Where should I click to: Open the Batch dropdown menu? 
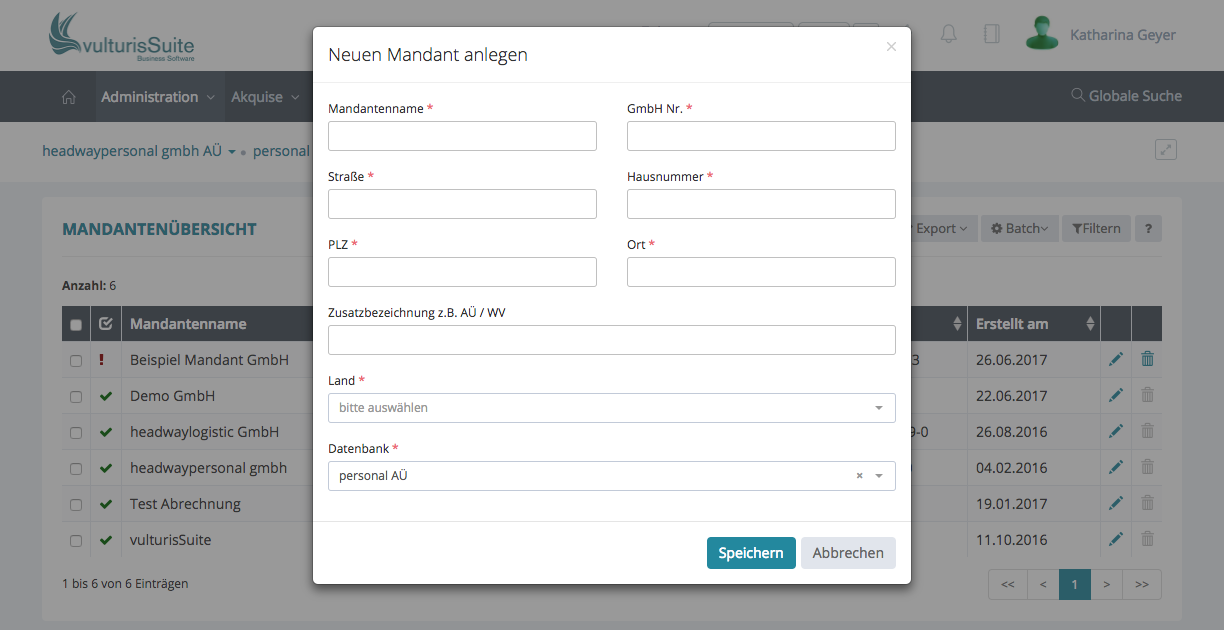[x=1018, y=229]
